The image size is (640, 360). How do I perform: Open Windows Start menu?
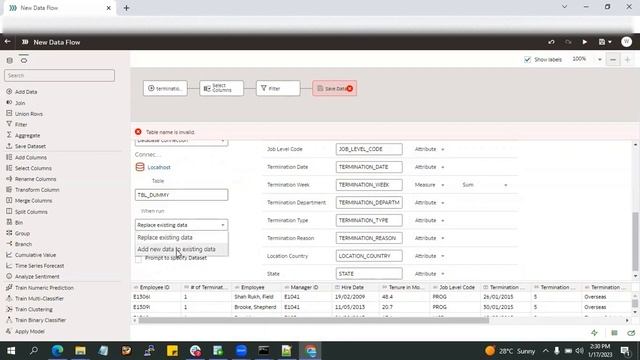point(11,351)
